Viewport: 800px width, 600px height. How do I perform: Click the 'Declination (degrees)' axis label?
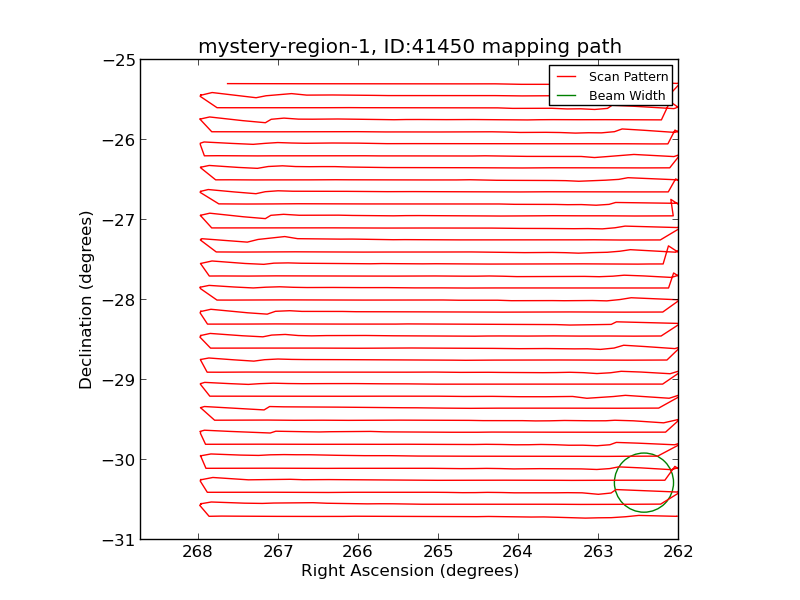point(85,300)
